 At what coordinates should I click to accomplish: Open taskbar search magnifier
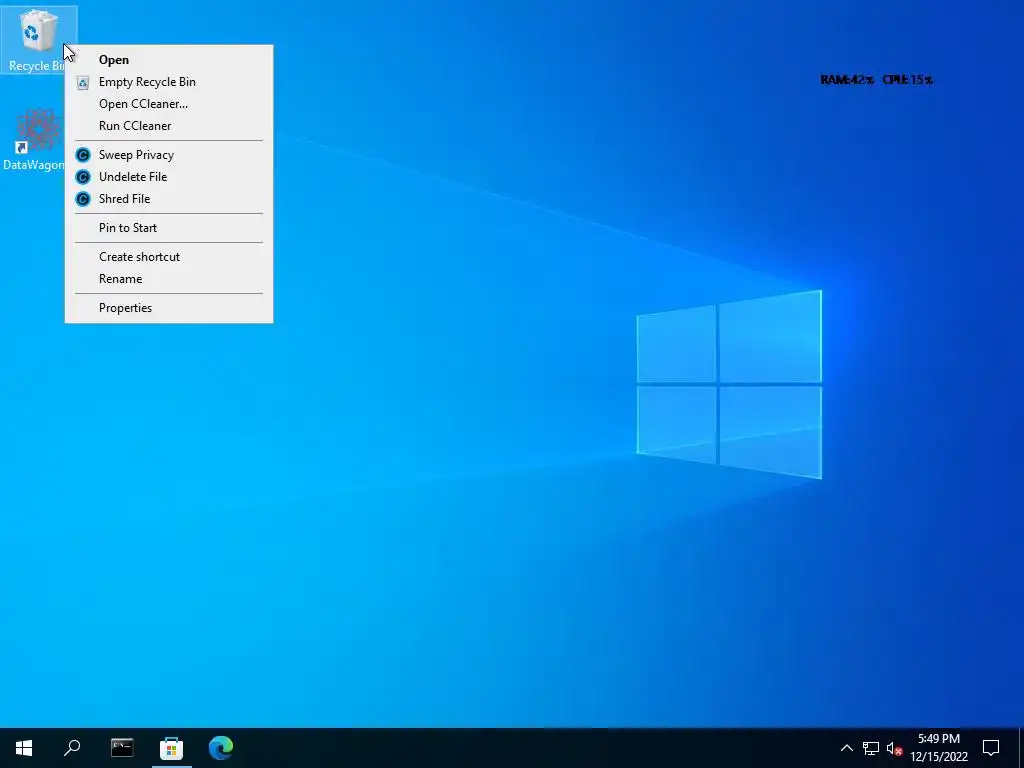coord(72,748)
